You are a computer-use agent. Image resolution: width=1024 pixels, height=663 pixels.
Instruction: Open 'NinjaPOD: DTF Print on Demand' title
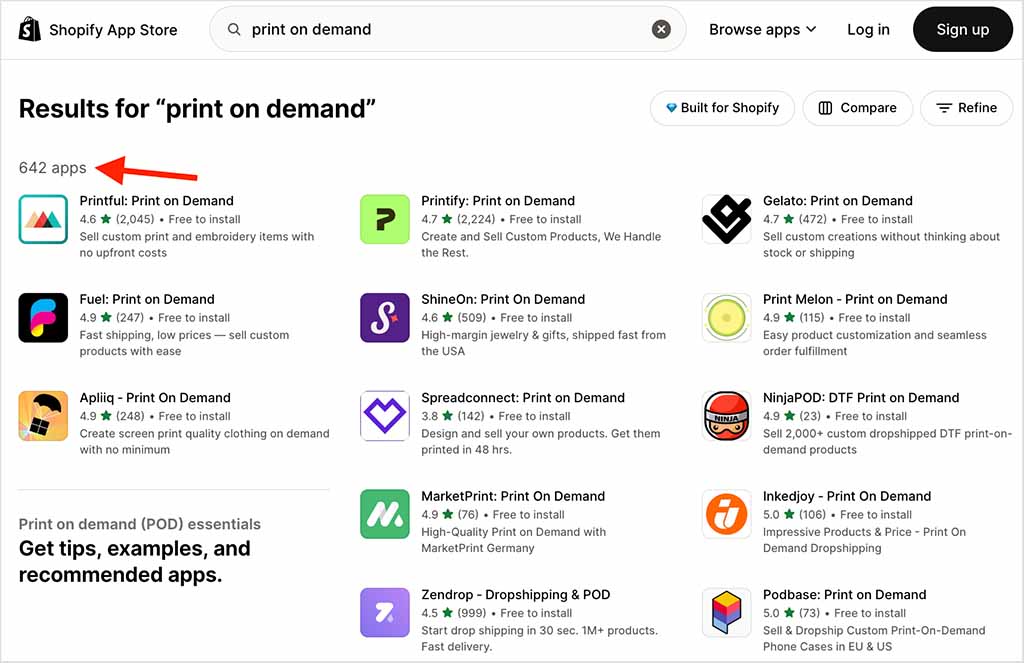(x=861, y=398)
